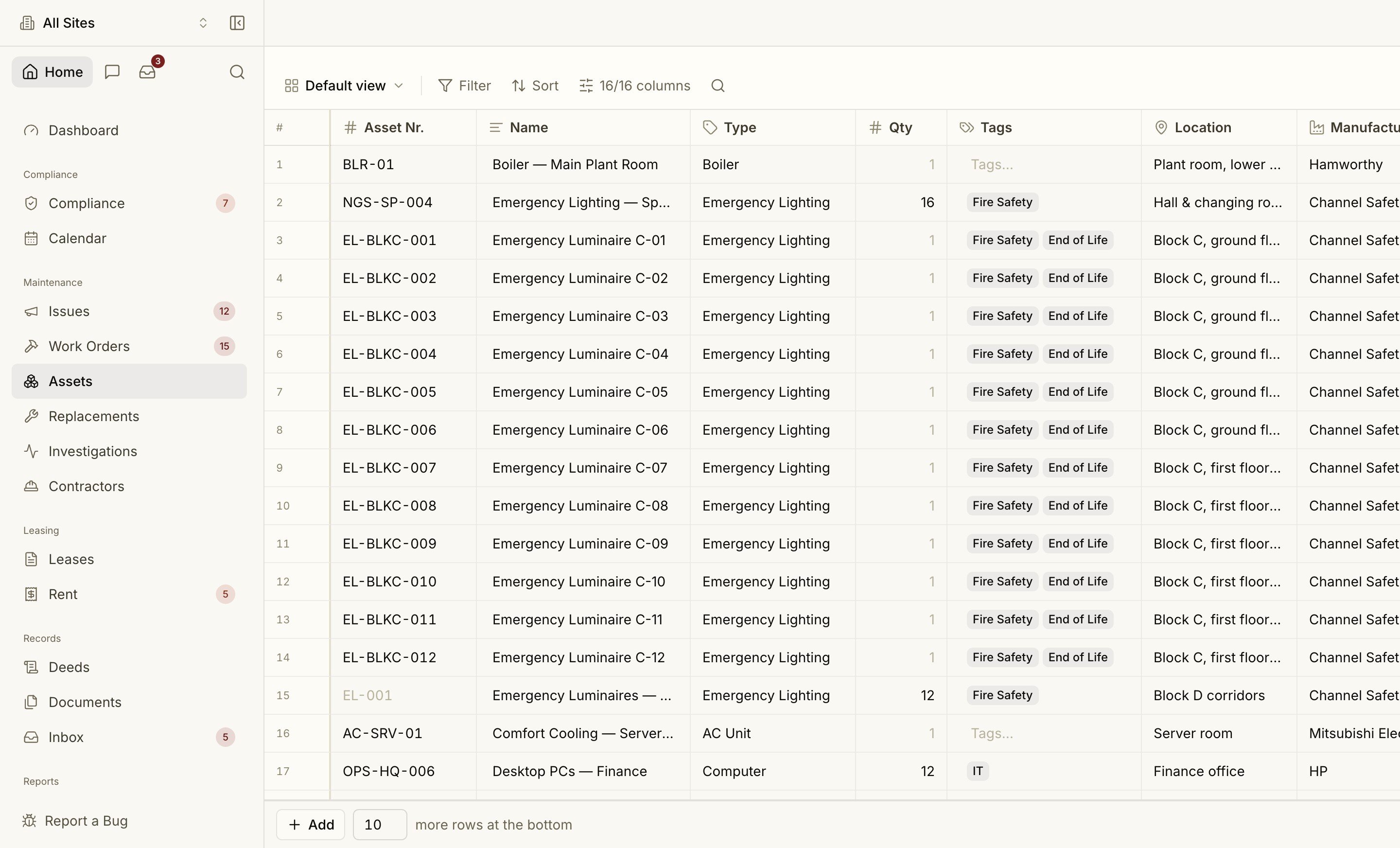Viewport: 1400px width, 848px height.
Task: Open the Manufacturer column header
Action: 1348,127
